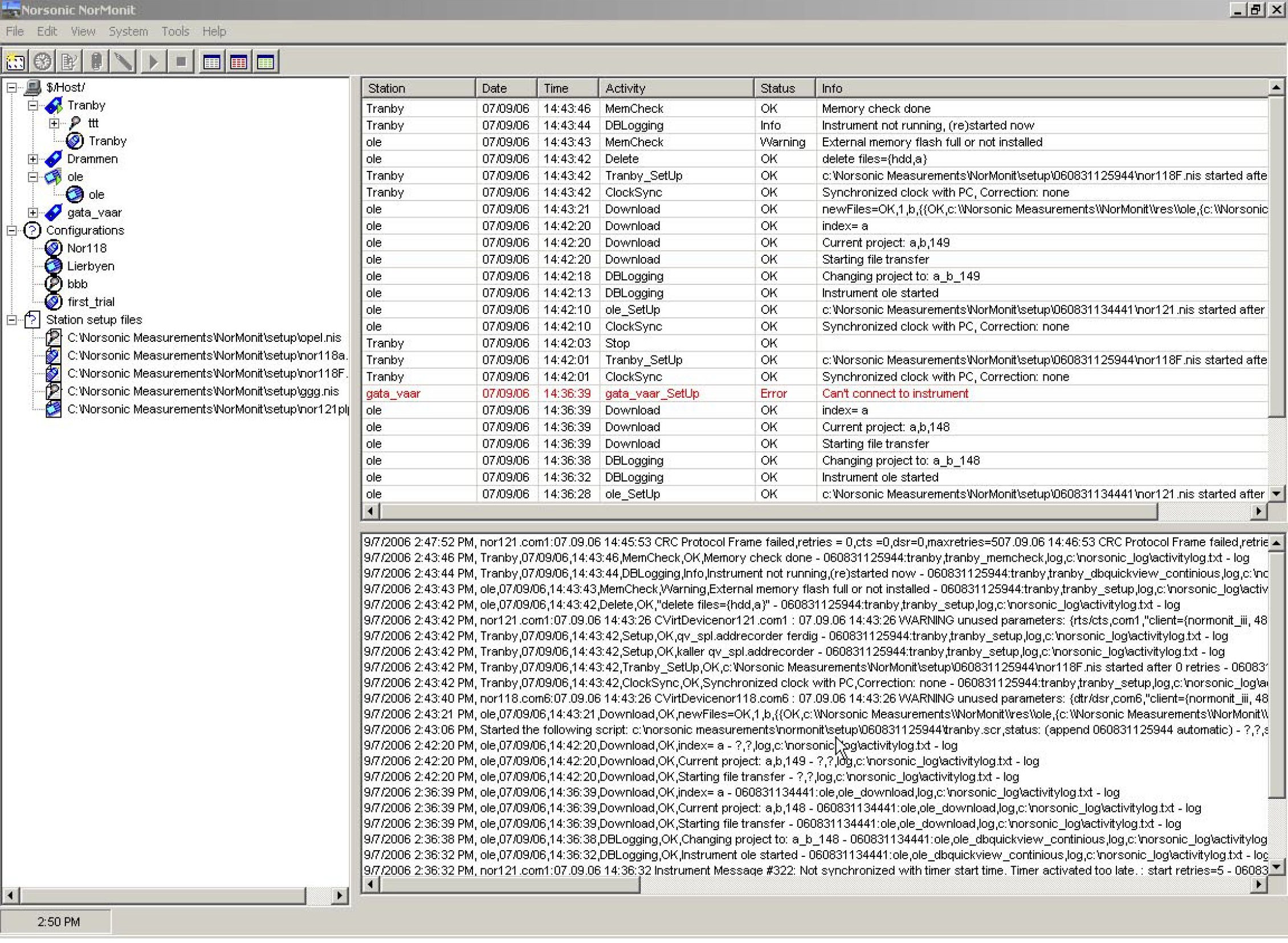
Task: Collapse the $/Host/ tree node
Action: click(x=11, y=87)
